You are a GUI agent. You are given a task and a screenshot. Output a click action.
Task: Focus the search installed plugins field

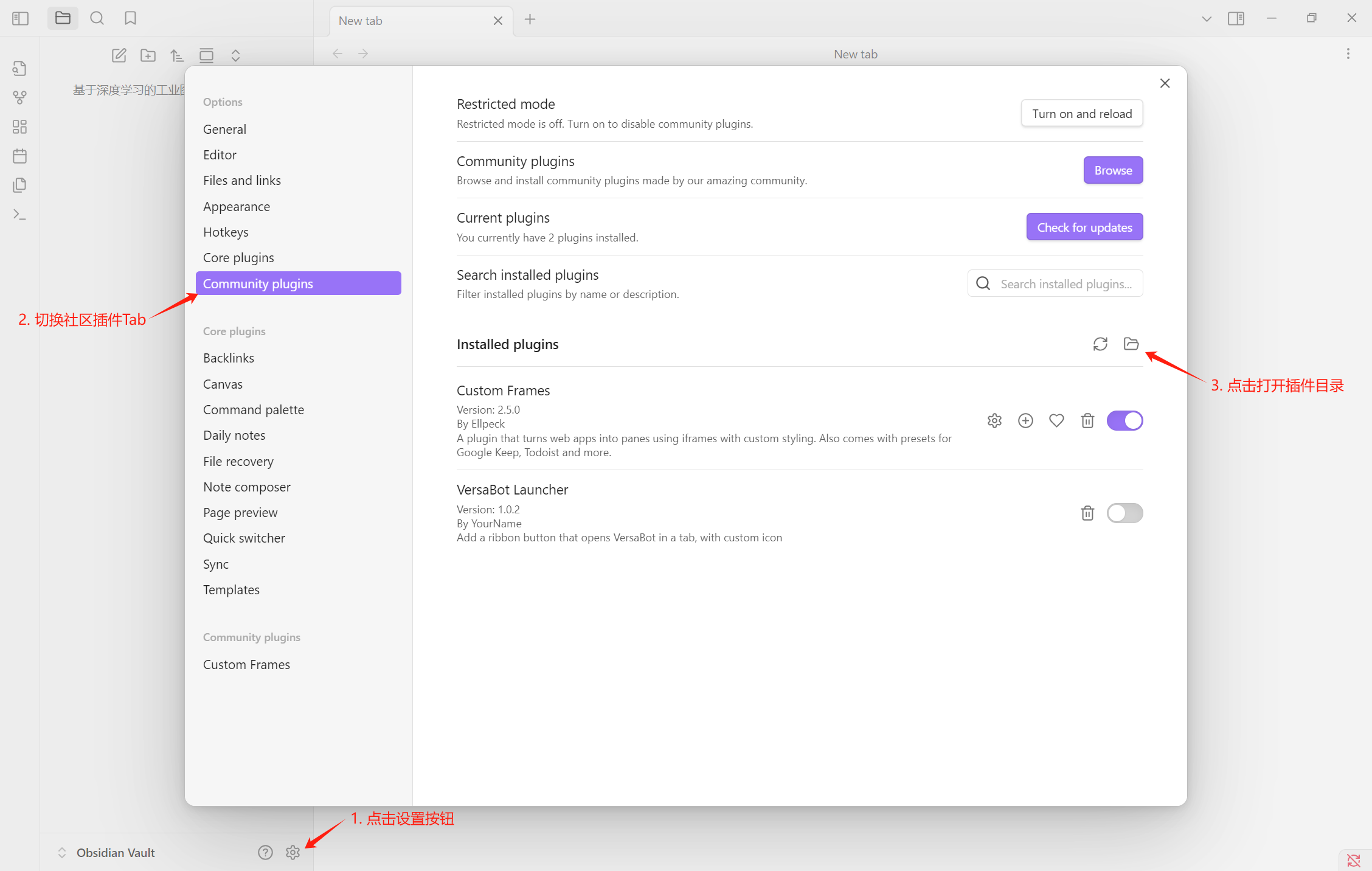click(x=1065, y=283)
